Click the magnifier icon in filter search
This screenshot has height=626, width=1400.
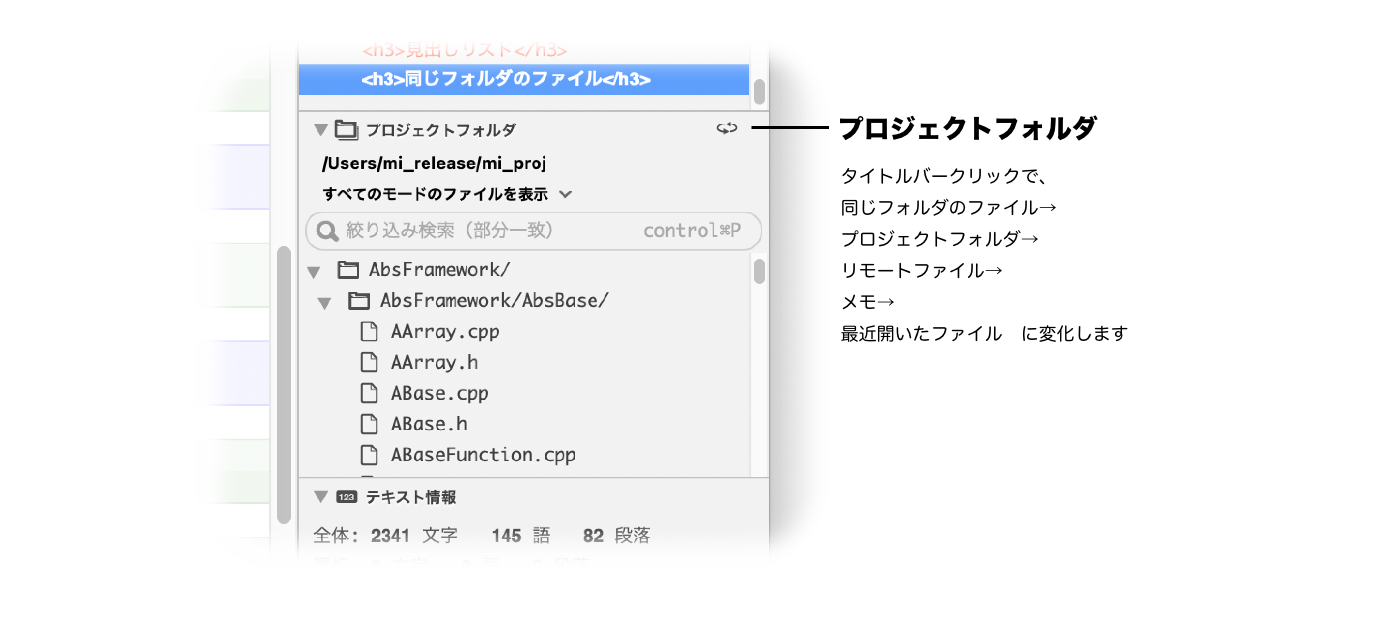pyautogui.click(x=326, y=231)
